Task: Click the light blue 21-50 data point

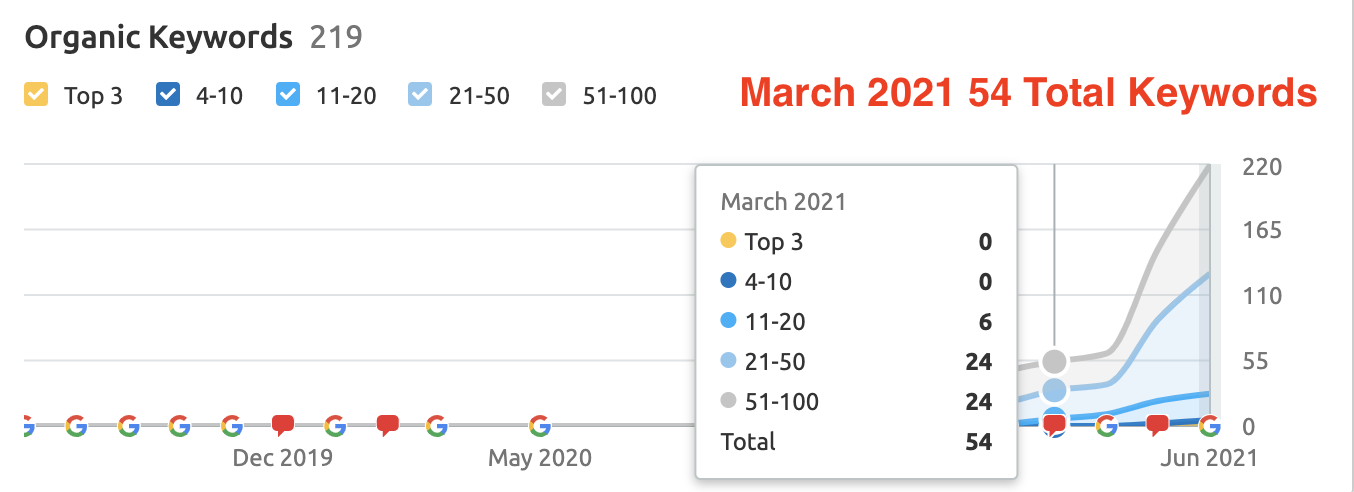Action: coord(1054,390)
